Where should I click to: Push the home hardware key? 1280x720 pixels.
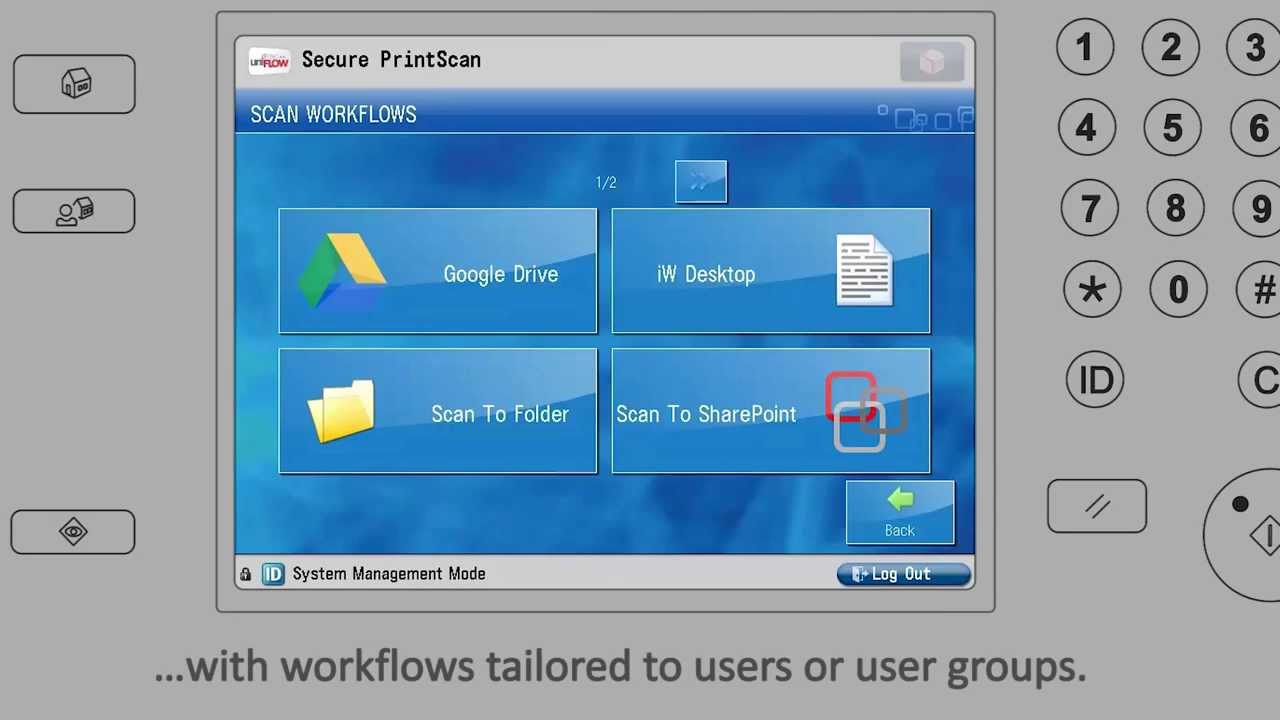pos(74,84)
